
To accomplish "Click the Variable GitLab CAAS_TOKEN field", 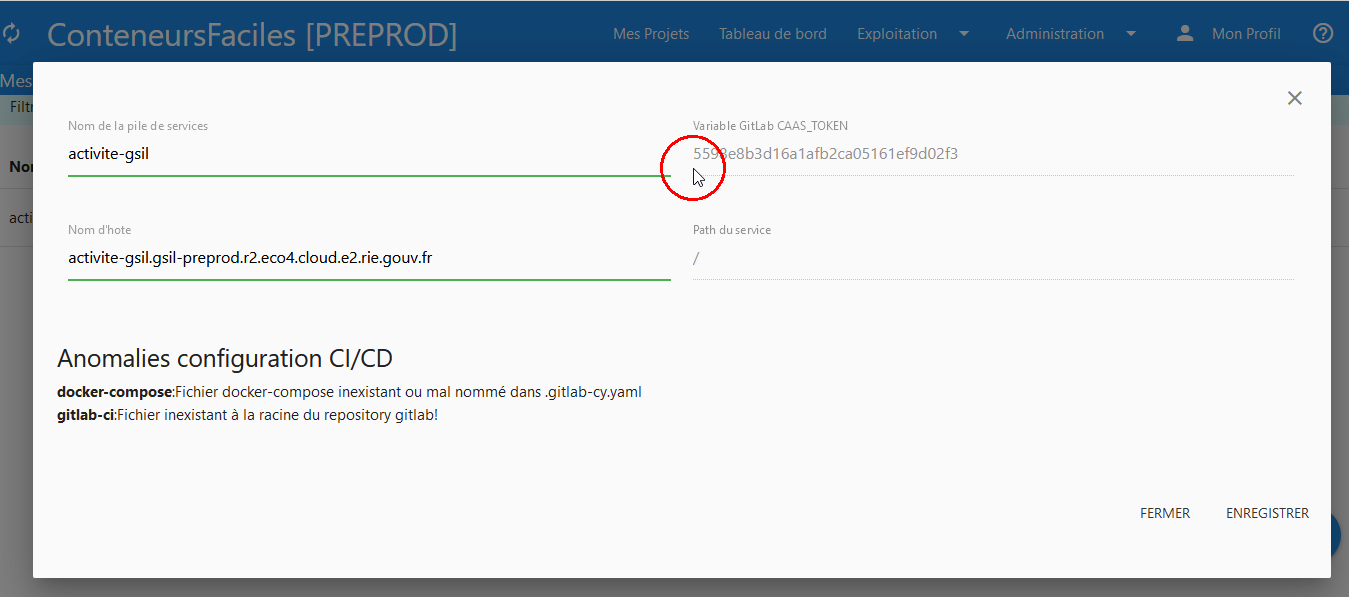I will 992,154.
